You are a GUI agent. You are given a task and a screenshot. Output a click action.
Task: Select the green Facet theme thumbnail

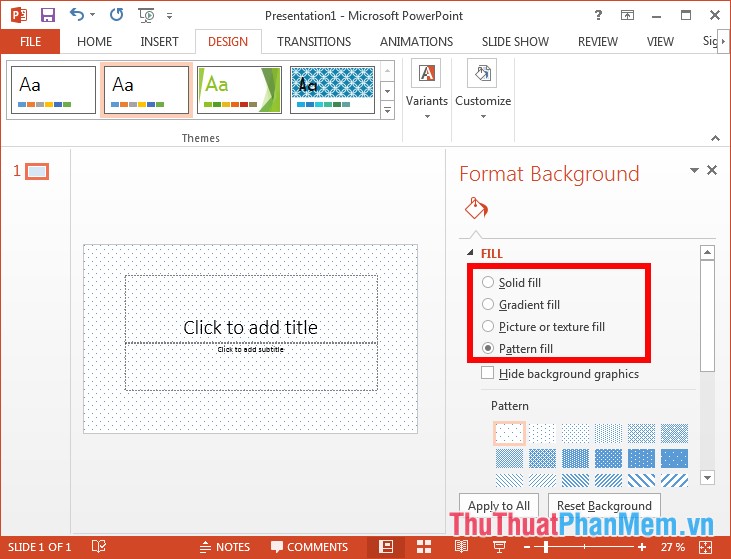point(239,90)
